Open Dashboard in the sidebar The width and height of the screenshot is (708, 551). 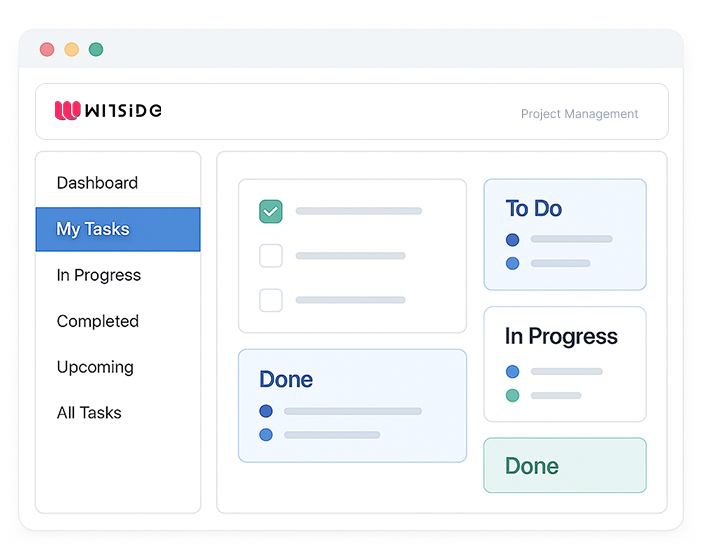97,183
